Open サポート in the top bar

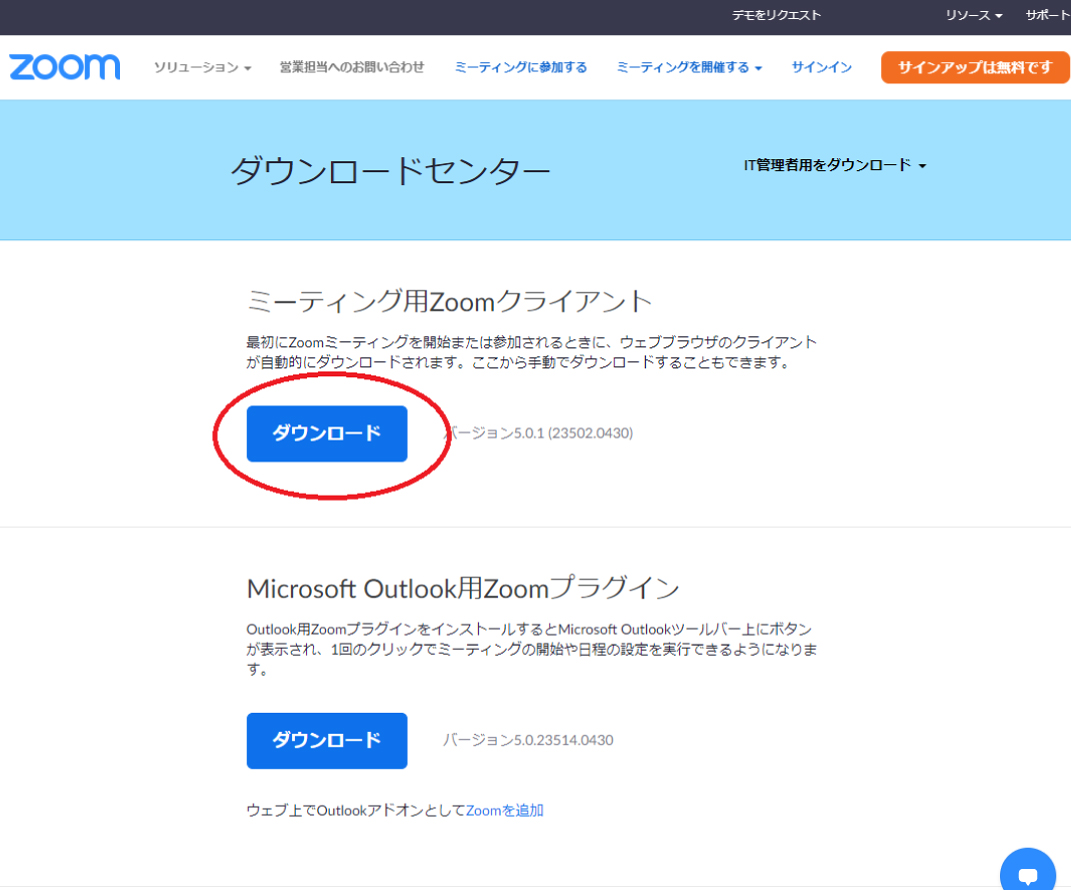point(1048,15)
